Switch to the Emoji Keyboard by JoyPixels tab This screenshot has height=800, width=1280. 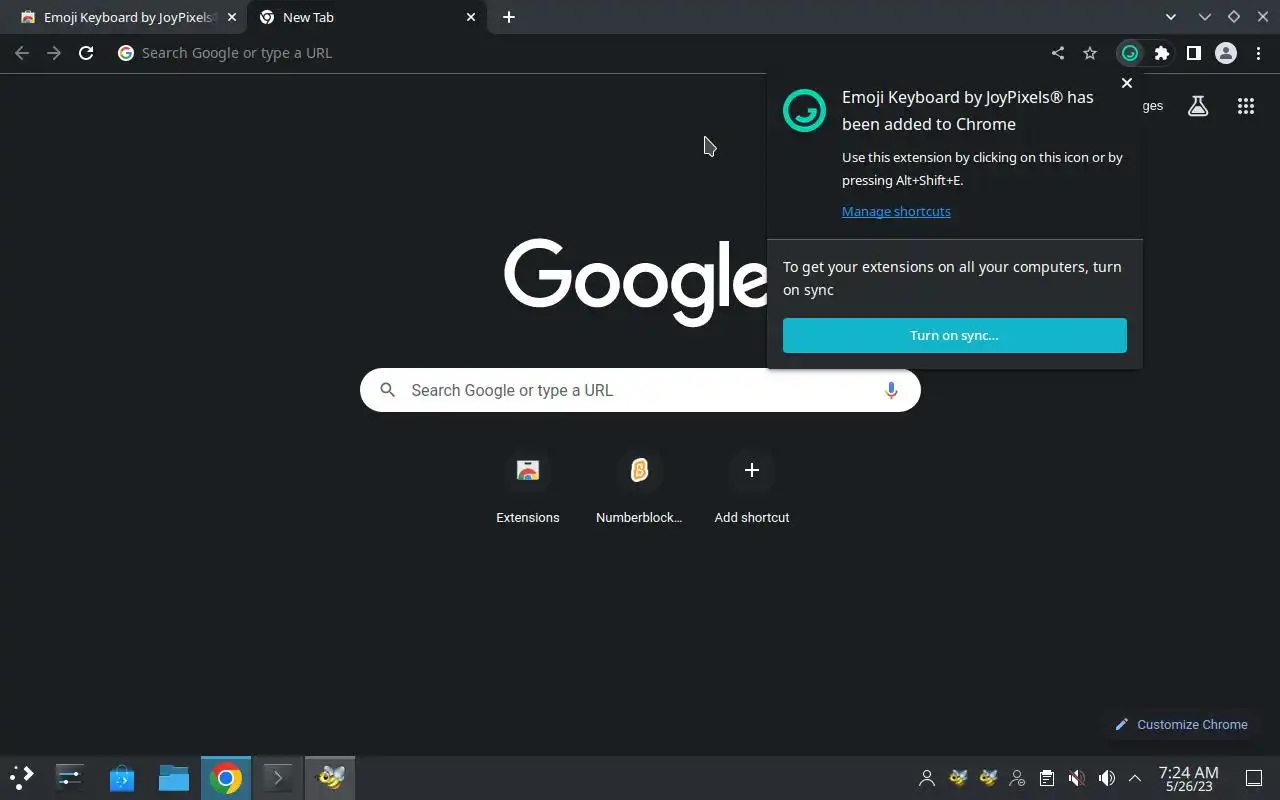(x=128, y=17)
